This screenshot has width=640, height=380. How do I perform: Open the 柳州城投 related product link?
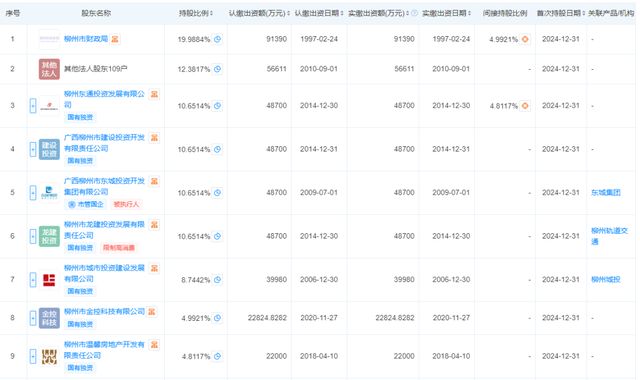pos(606,280)
